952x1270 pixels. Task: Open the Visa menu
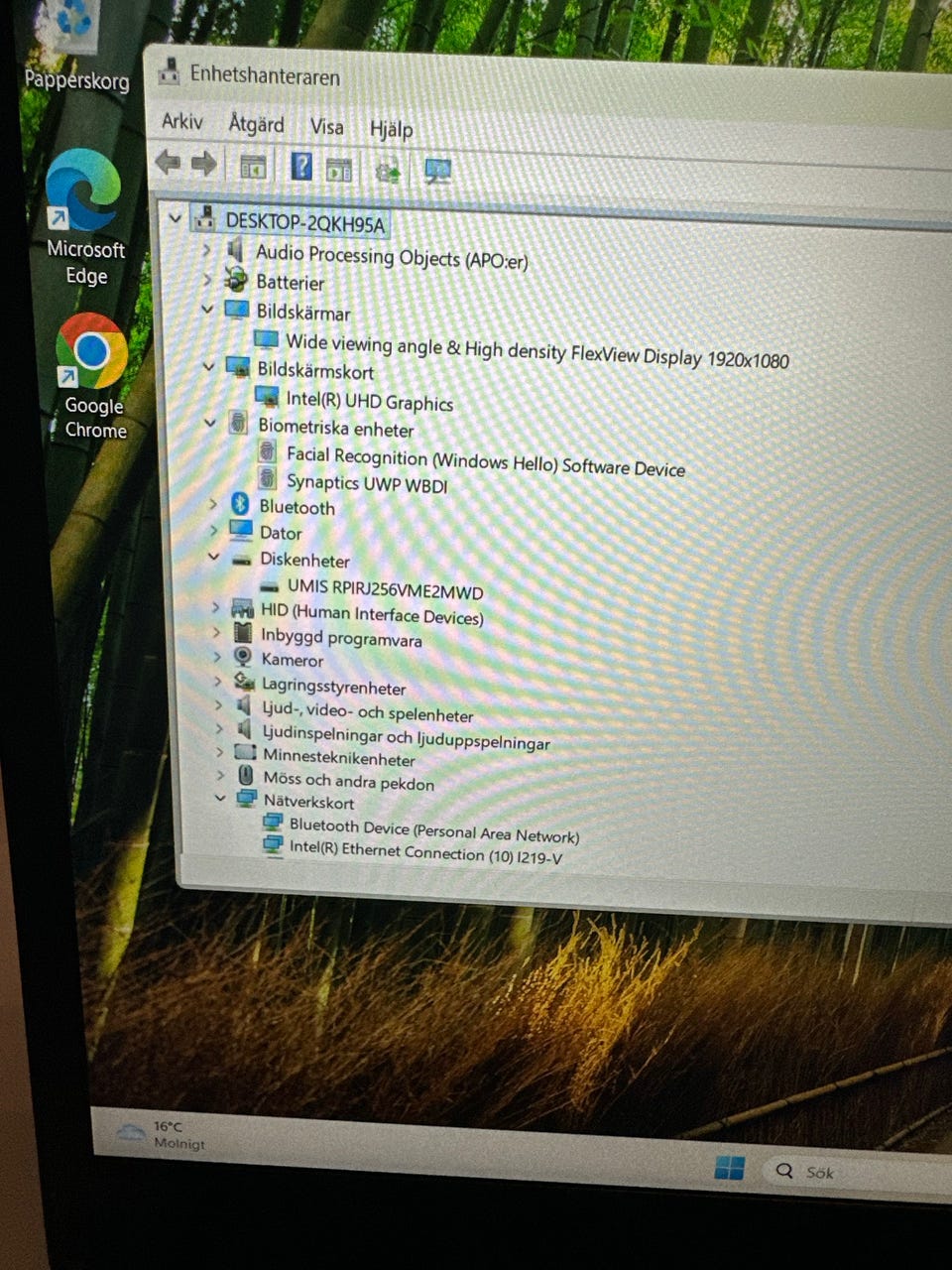click(x=327, y=127)
